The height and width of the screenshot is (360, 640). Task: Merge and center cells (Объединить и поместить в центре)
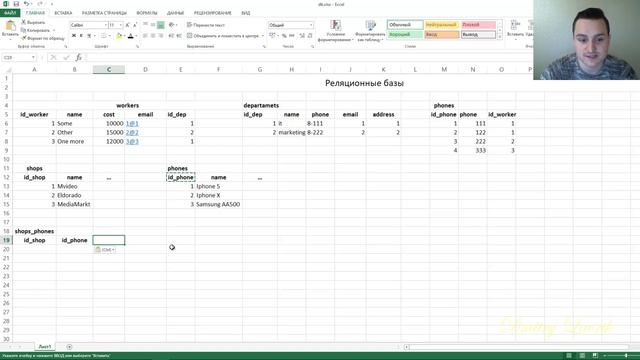point(223,36)
